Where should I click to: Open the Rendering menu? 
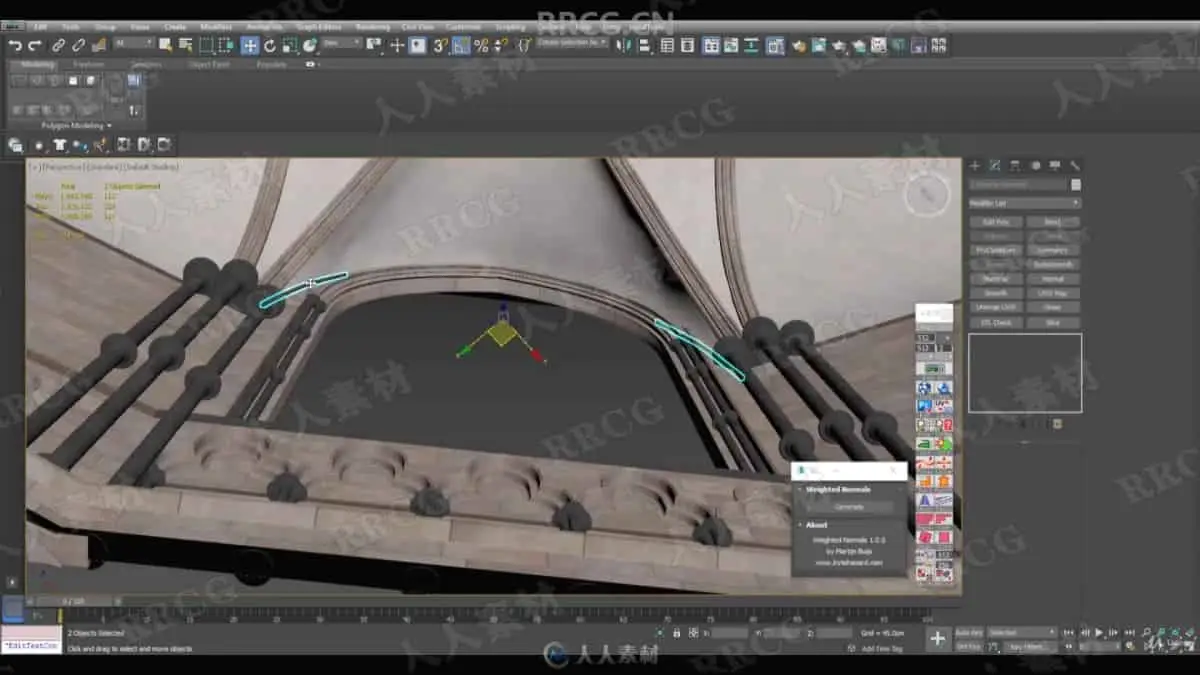coord(372,26)
